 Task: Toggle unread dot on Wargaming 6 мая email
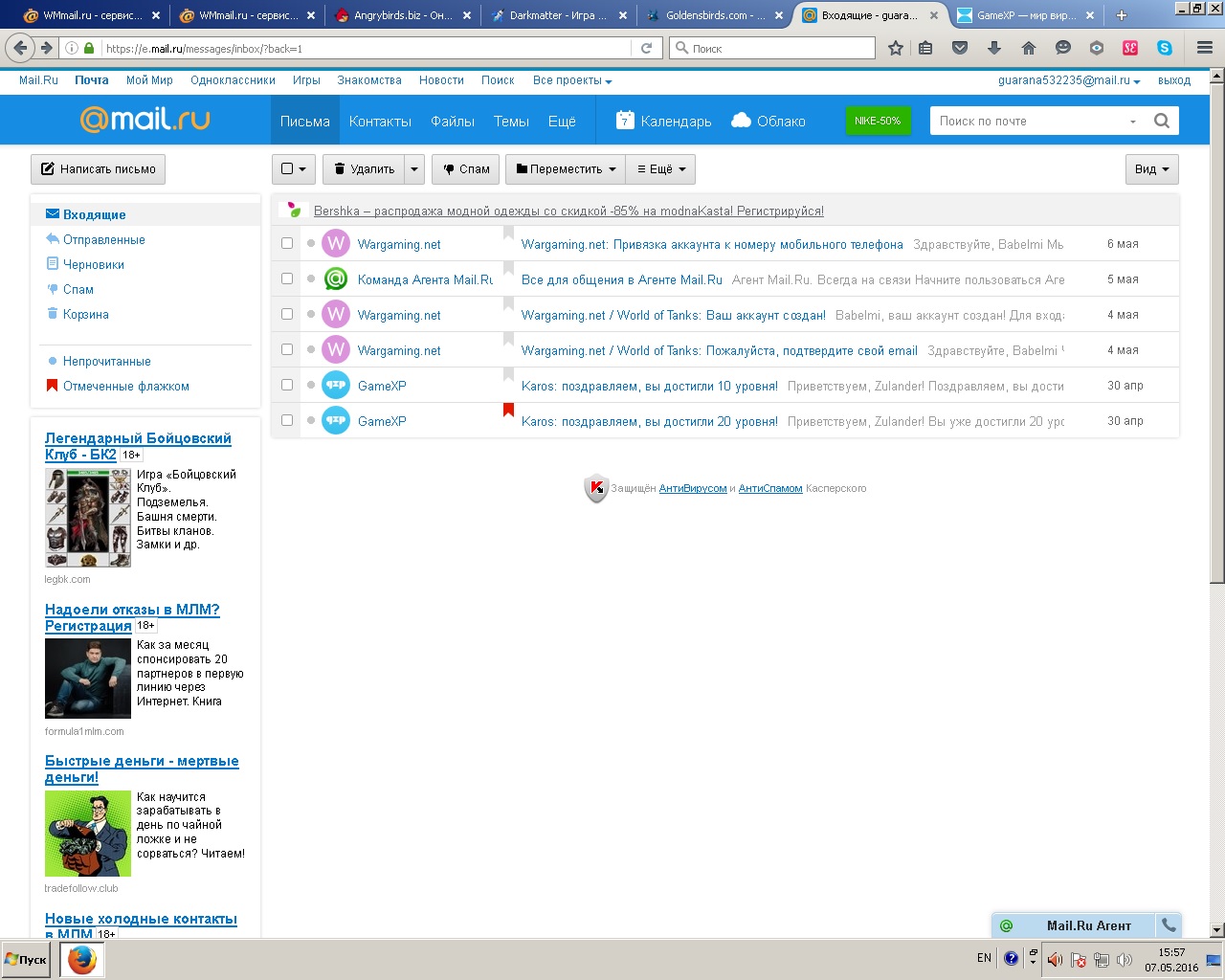pyautogui.click(x=311, y=244)
